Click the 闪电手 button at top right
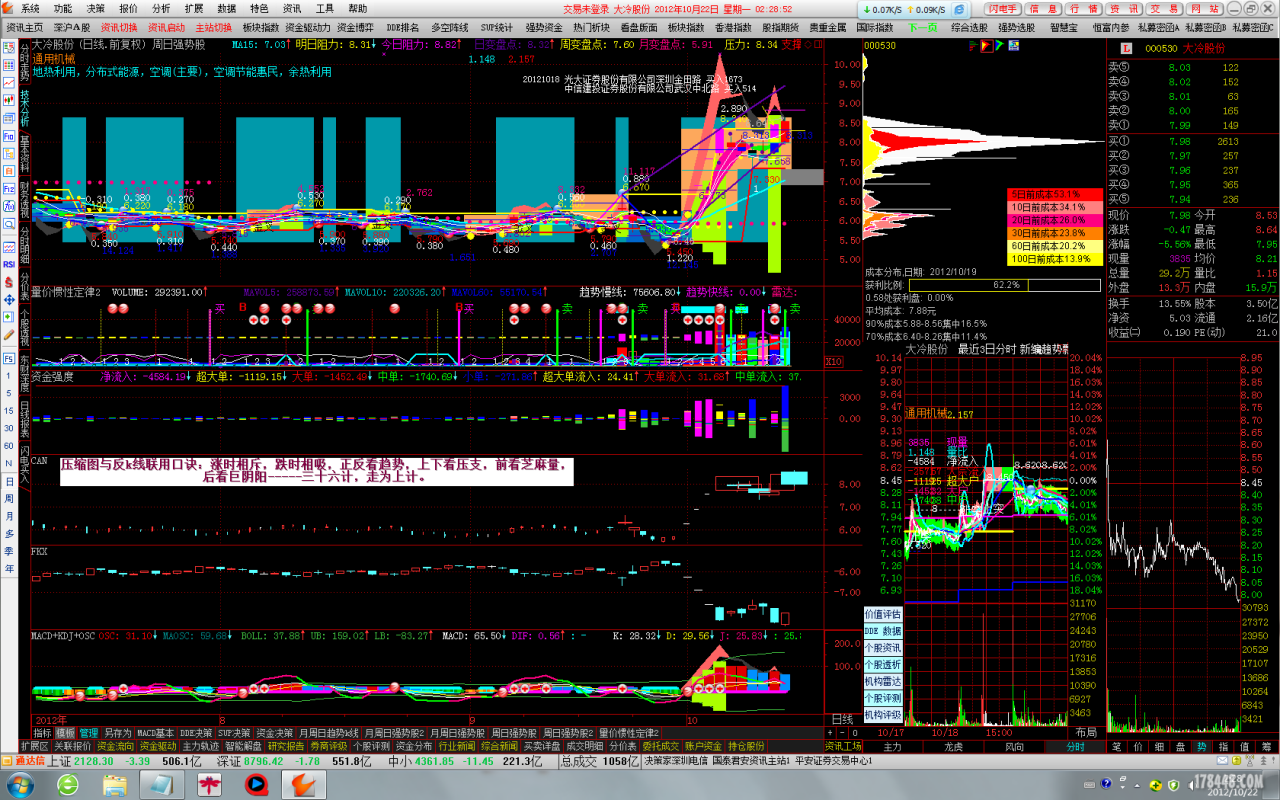 pos(1002,9)
